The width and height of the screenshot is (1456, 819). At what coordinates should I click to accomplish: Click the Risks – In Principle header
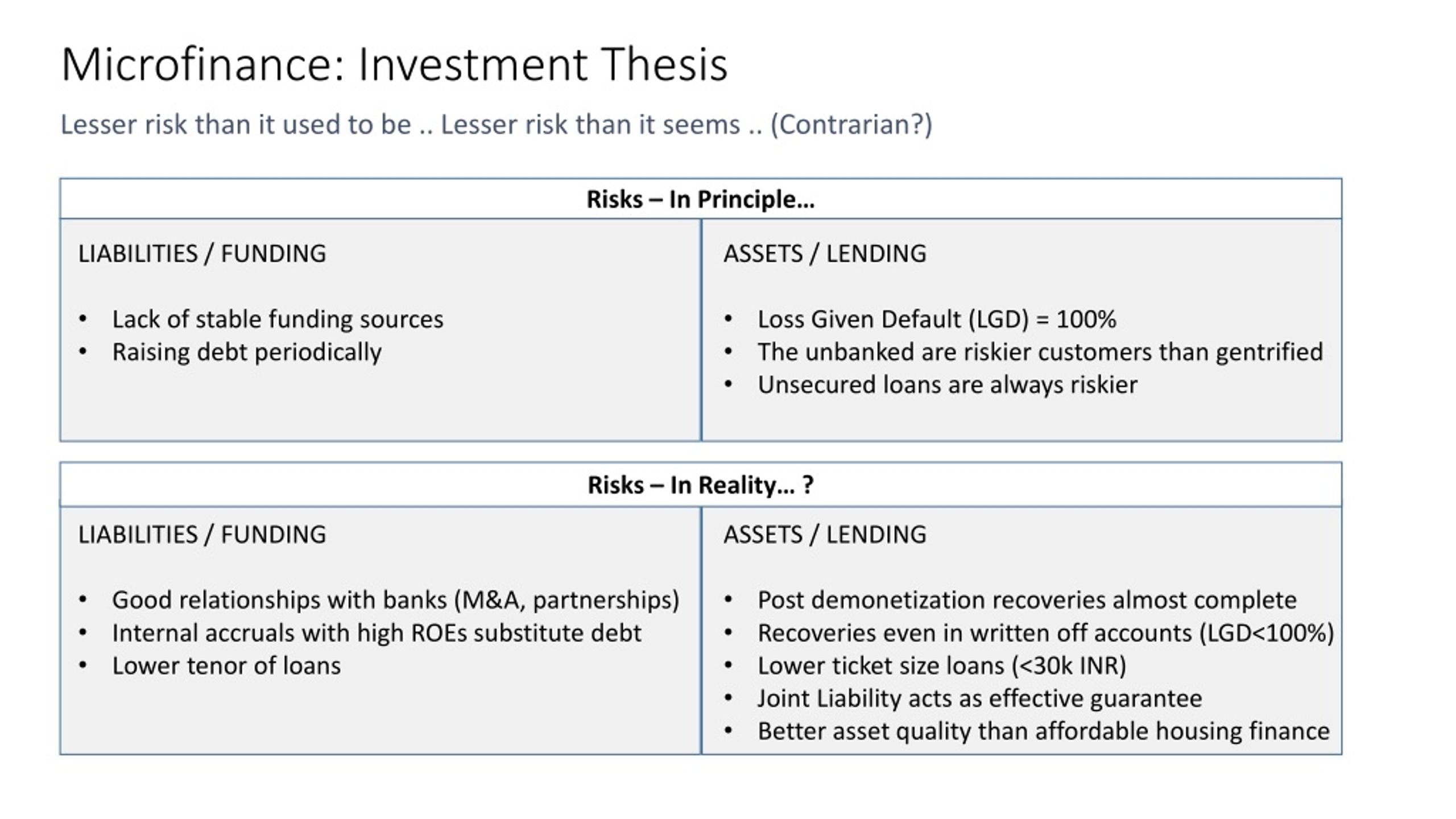click(x=700, y=199)
